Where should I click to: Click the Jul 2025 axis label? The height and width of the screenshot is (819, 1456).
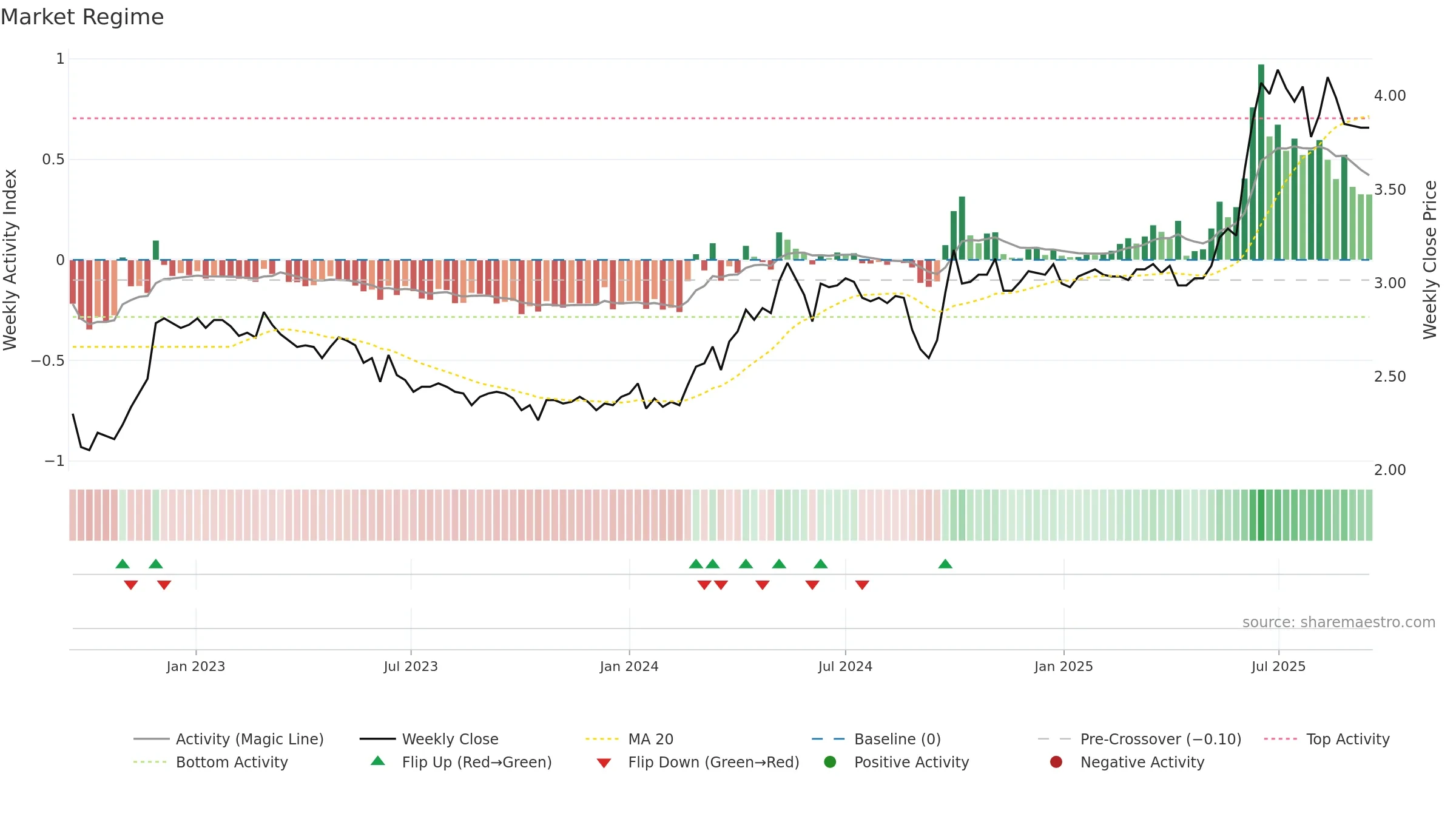(1278, 666)
